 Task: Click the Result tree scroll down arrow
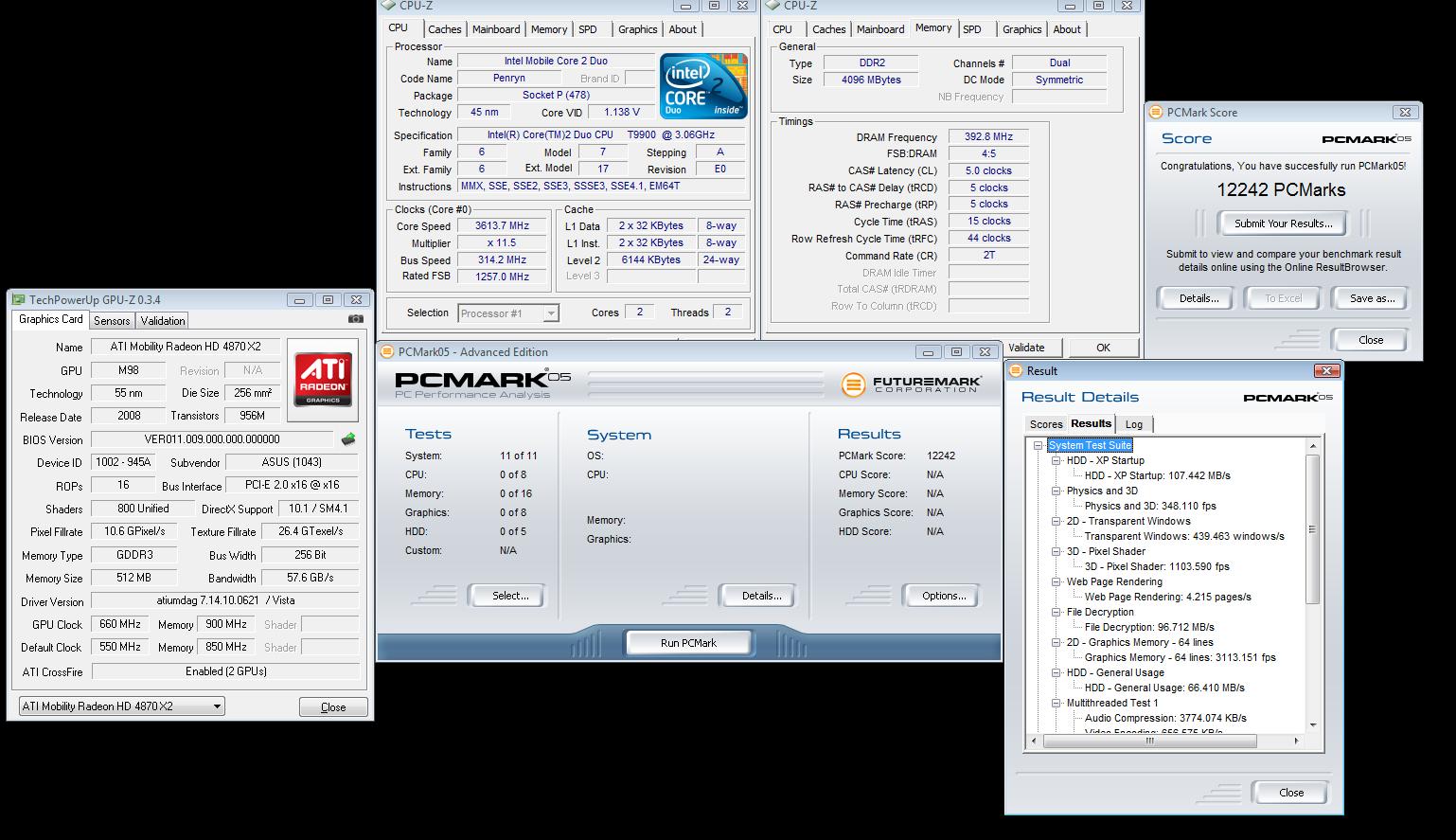tap(1312, 725)
